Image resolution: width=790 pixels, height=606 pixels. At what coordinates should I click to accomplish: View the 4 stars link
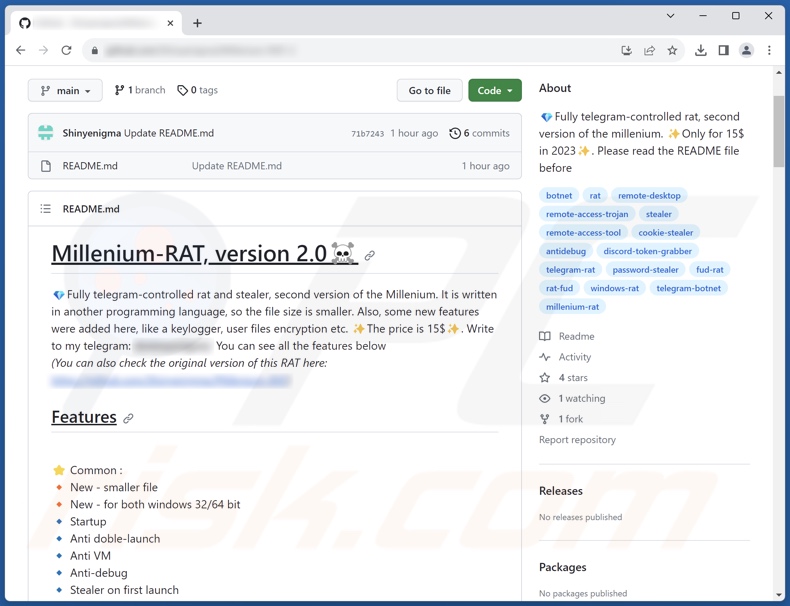click(572, 378)
